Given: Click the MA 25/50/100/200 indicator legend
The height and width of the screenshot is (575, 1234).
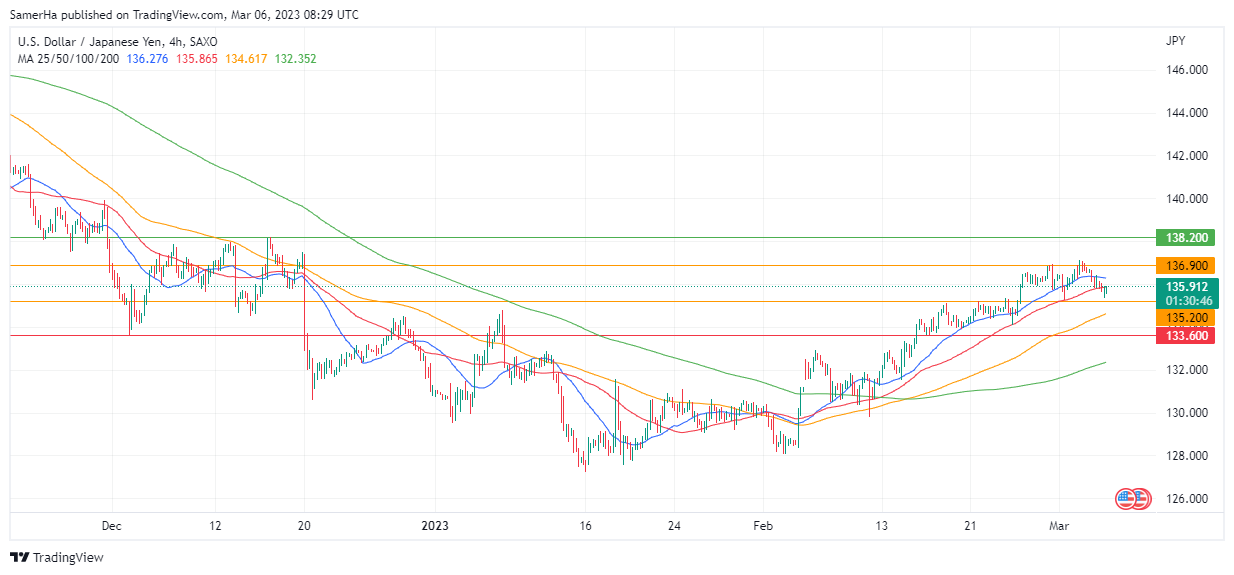Looking at the screenshot, I should coord(68,59).
